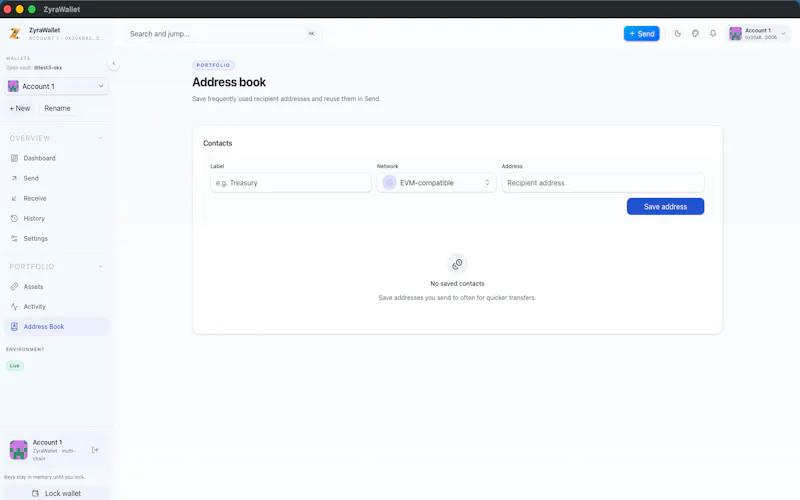Viewport: 800px width, 500px height.
Task: Click the @test3-okx vault name
Action: point(48,68)
